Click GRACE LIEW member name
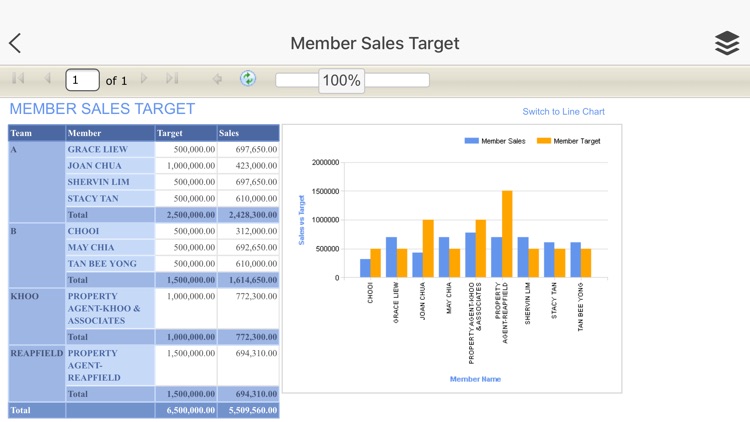This screenshot has height=422, width=750. coord(97,150)
